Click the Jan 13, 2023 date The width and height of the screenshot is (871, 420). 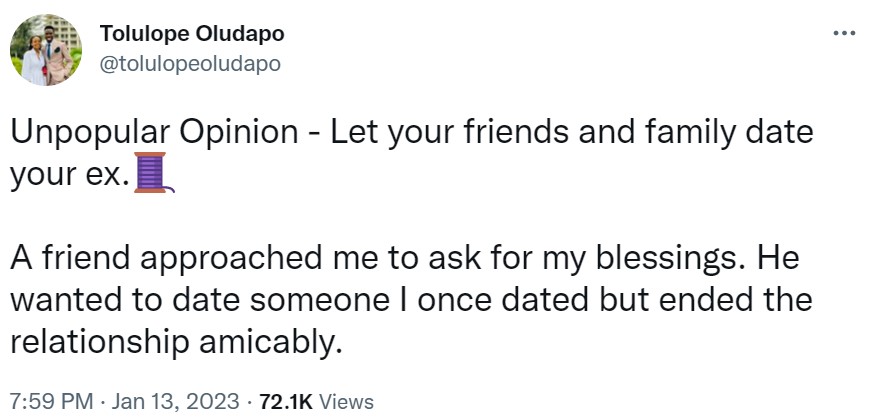[178, 402]
